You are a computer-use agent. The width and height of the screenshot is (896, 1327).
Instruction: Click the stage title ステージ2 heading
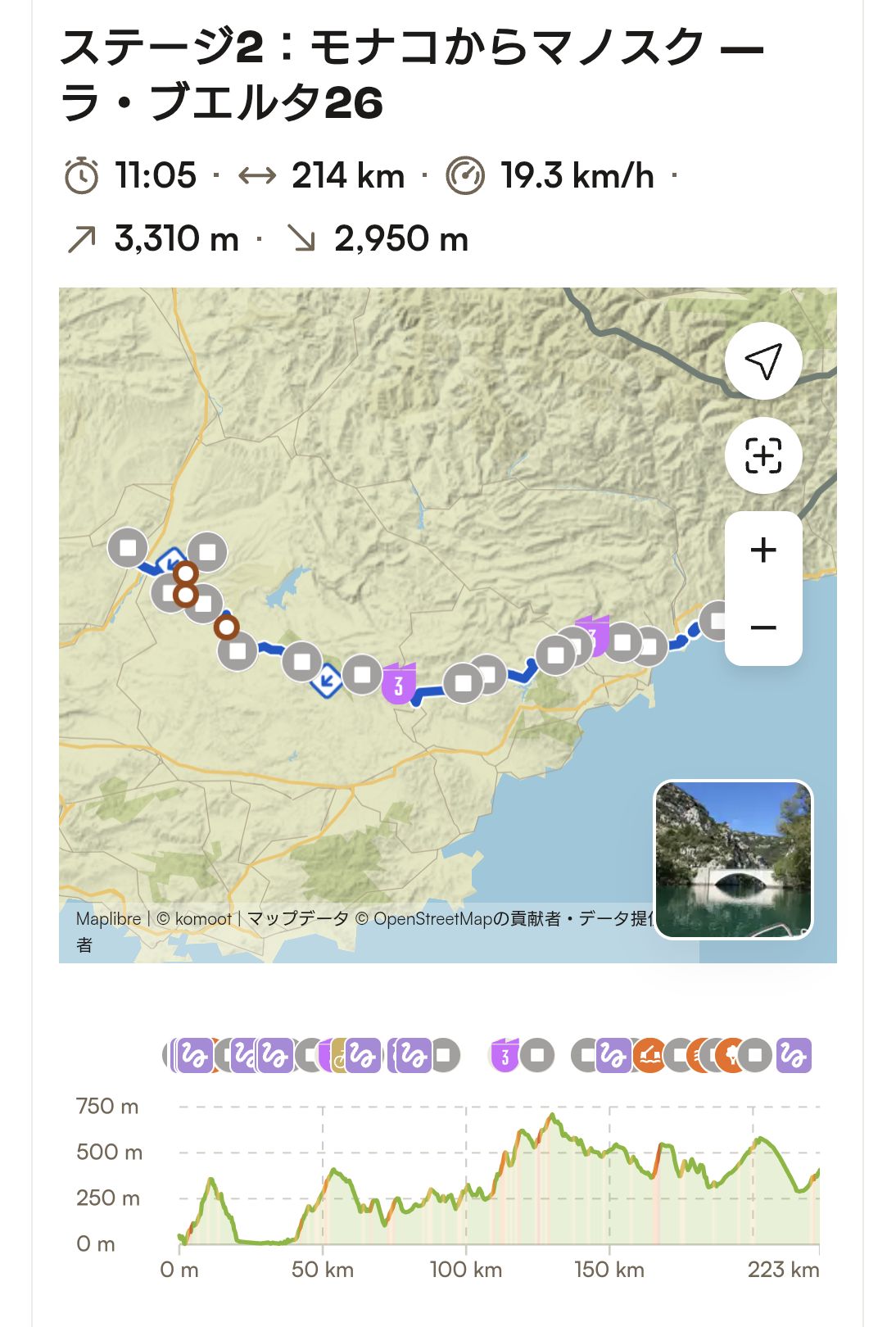tap(412, 75)
